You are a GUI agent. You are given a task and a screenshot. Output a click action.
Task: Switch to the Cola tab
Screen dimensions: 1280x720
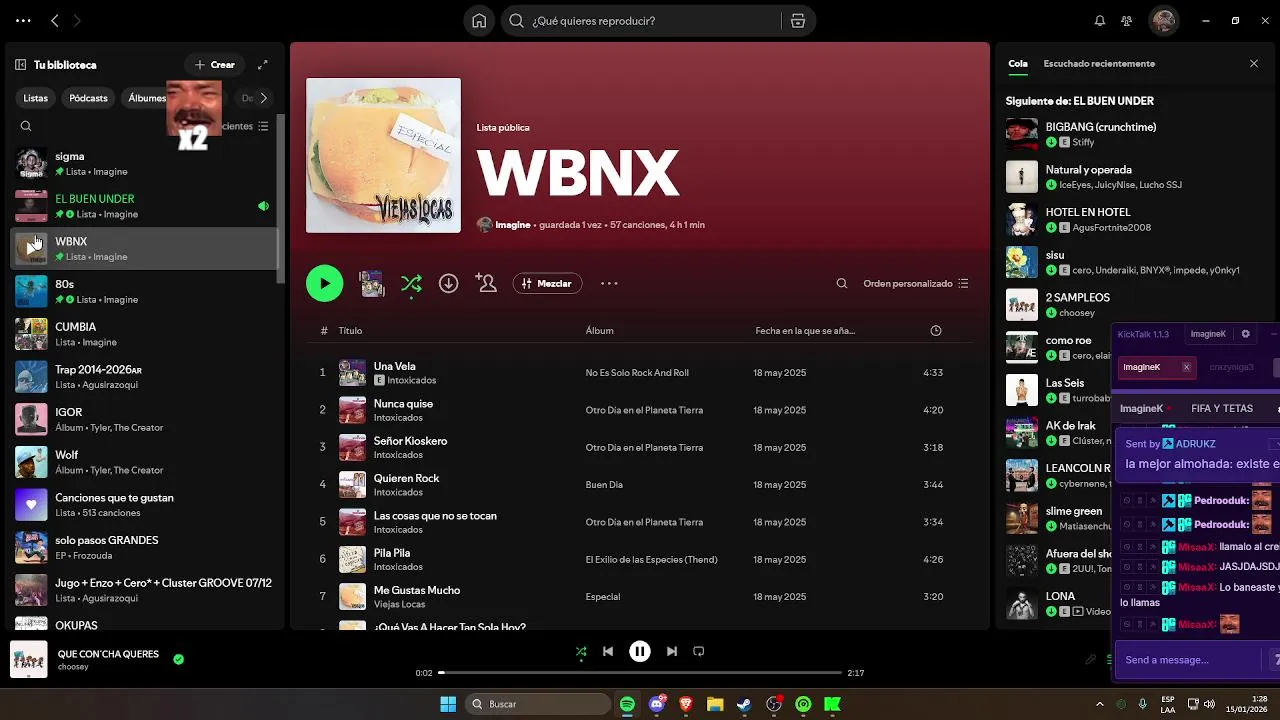[1018, 64]
